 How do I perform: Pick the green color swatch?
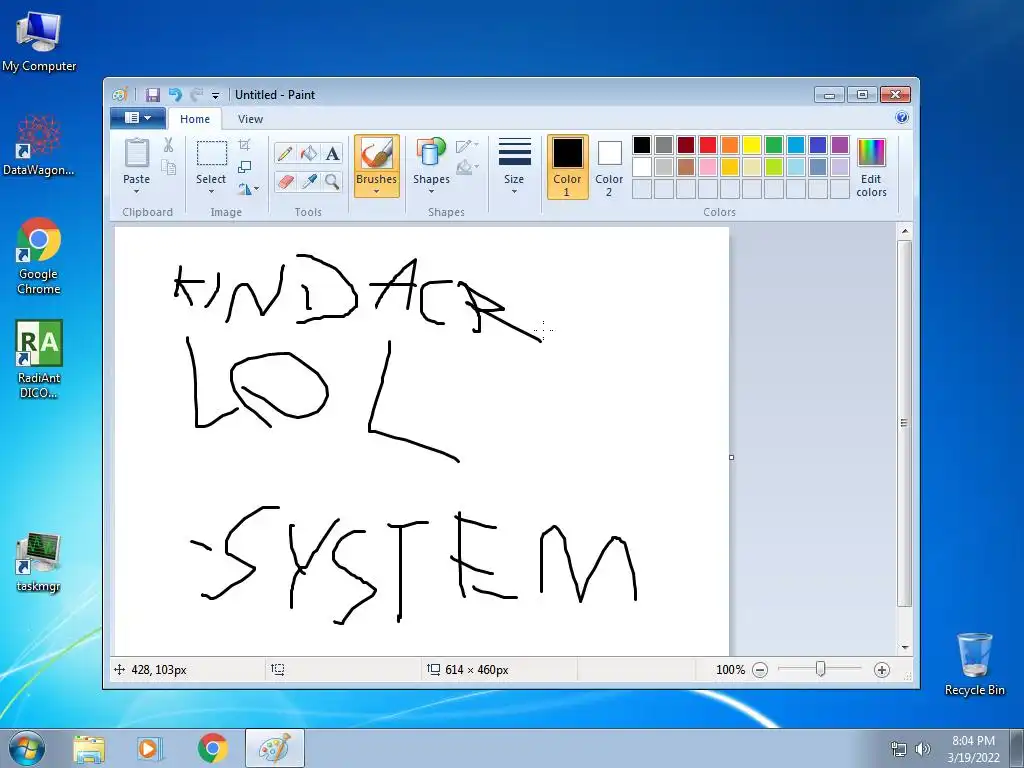tap(774, 145)
